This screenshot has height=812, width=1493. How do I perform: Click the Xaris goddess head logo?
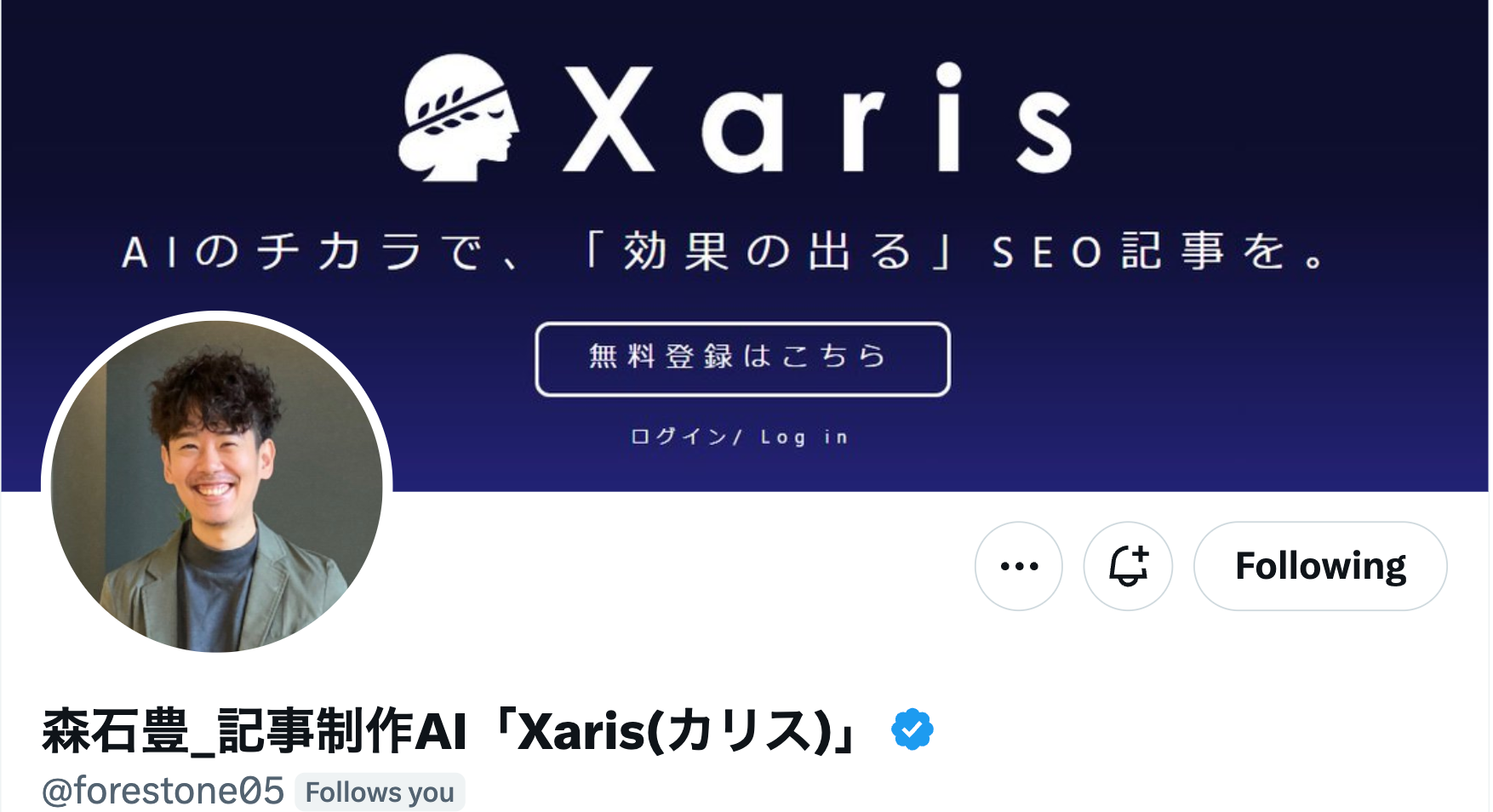click(x=458, y=117)
